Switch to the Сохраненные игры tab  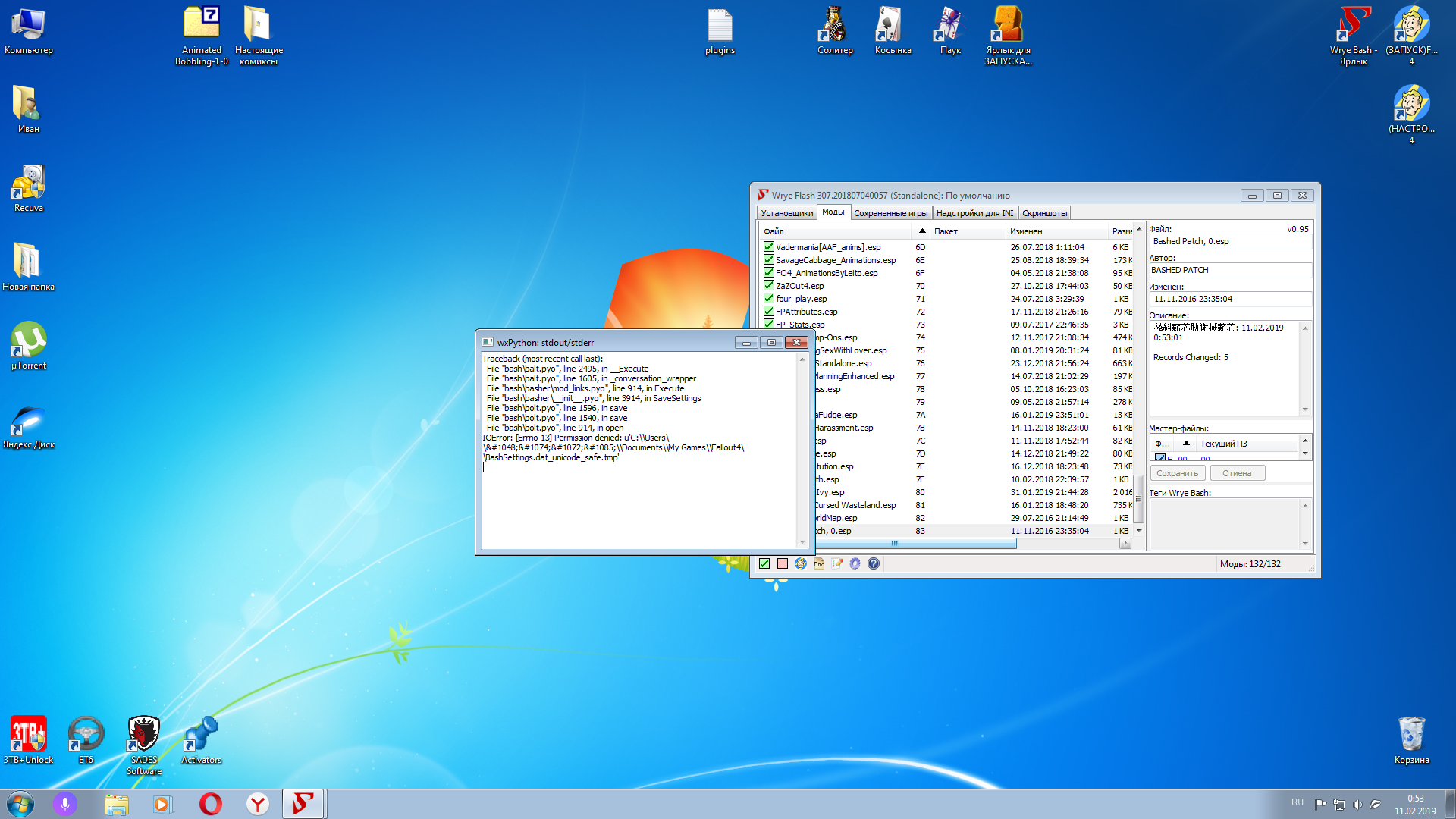890,213
